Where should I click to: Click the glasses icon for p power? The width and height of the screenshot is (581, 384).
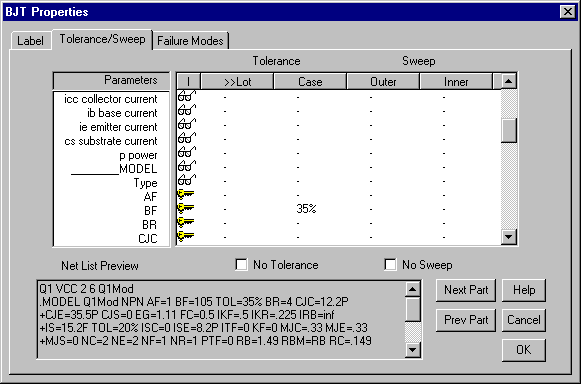click(187, 152)
